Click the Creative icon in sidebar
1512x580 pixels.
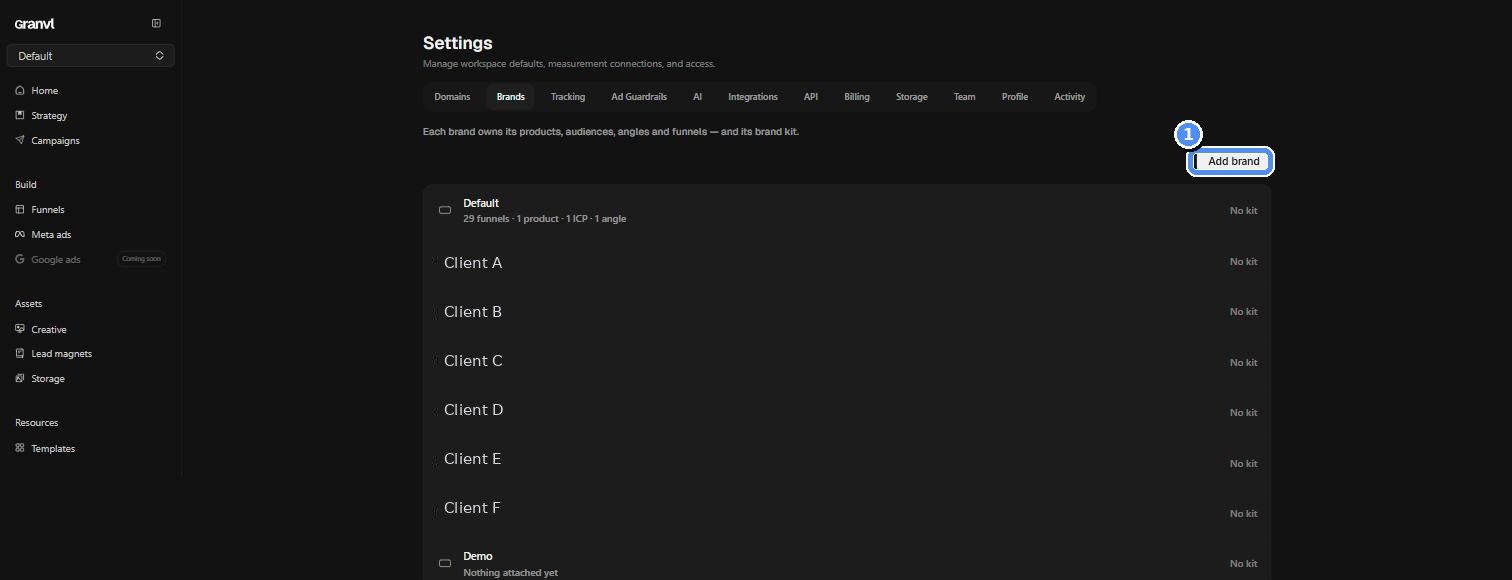coord(20,329)
